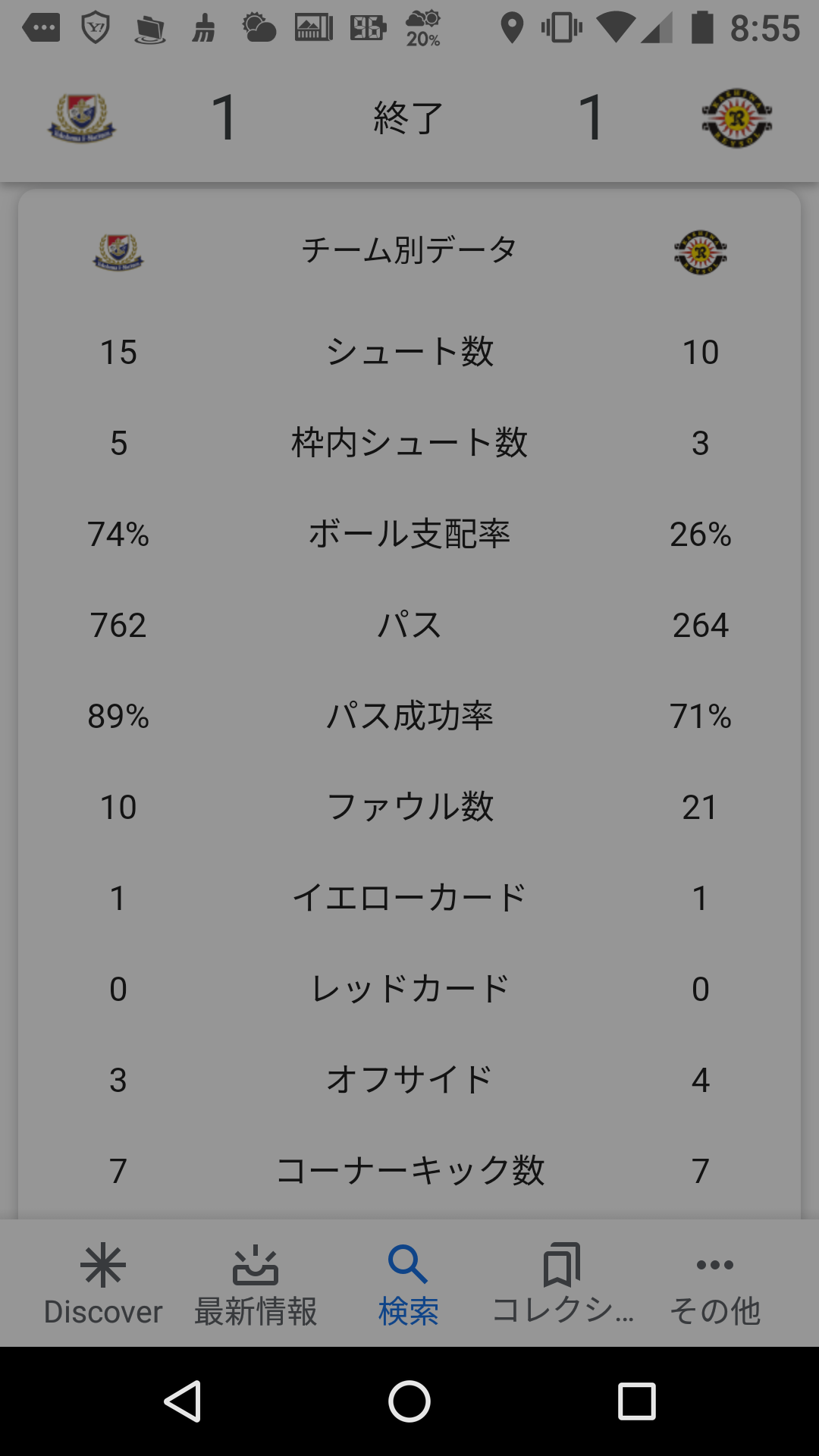Open the 最新情報 updates tab

click(256, 1285)
